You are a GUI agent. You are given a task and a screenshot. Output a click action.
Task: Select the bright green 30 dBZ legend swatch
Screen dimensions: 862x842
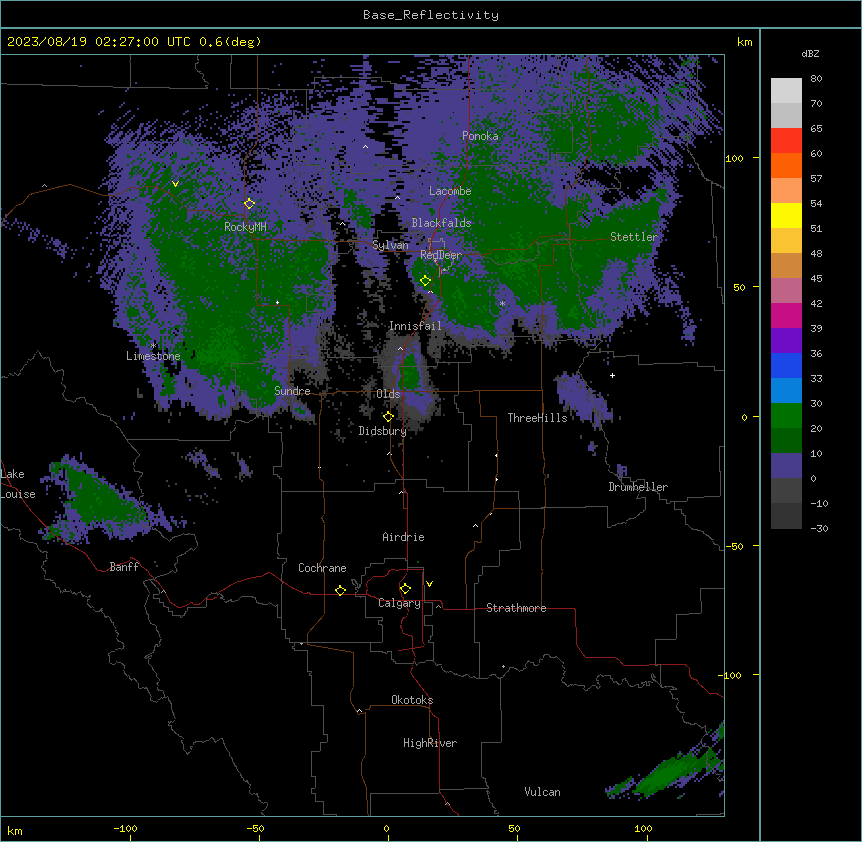786,416
